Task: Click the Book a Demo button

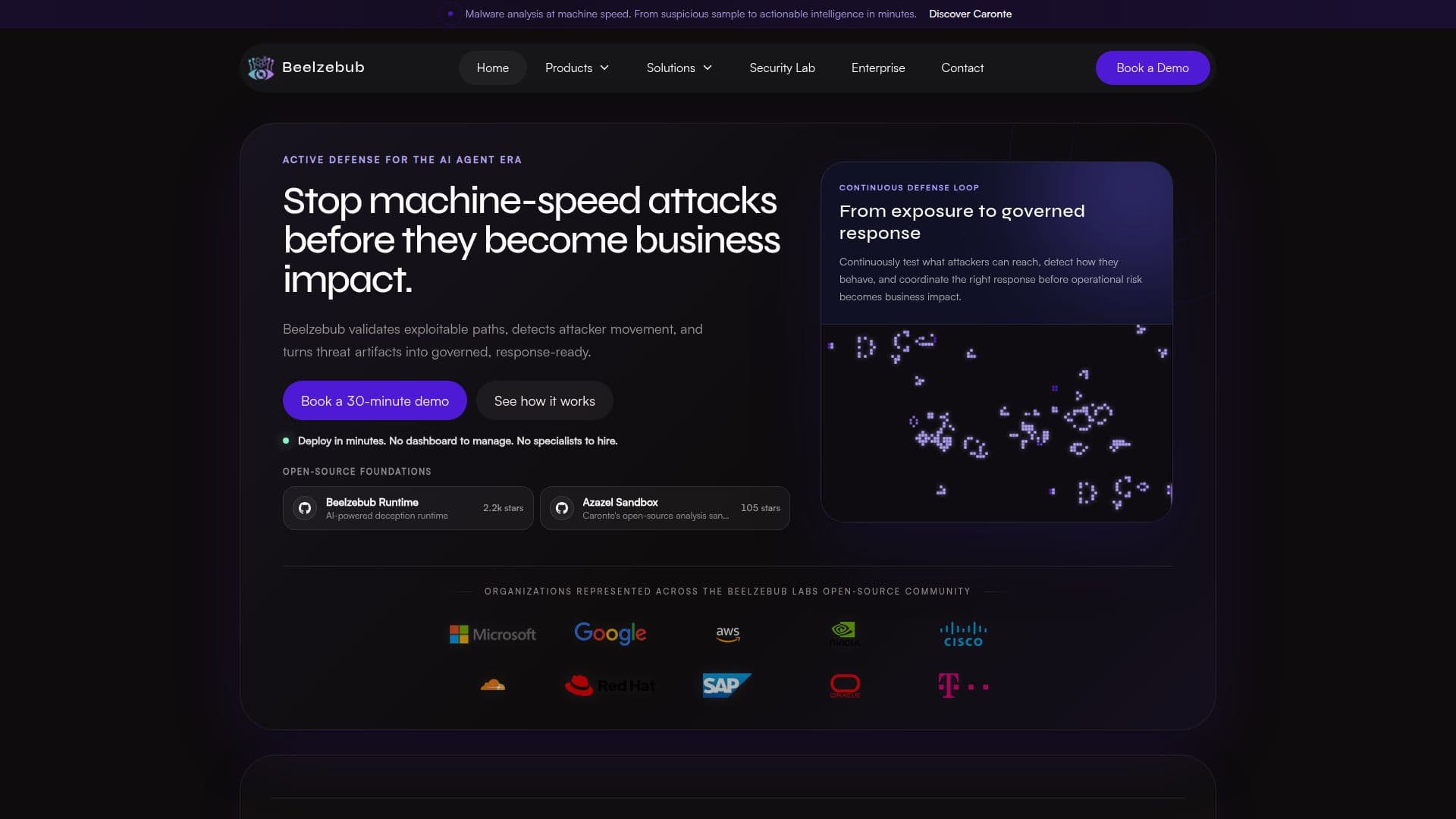Action: 1153,67
